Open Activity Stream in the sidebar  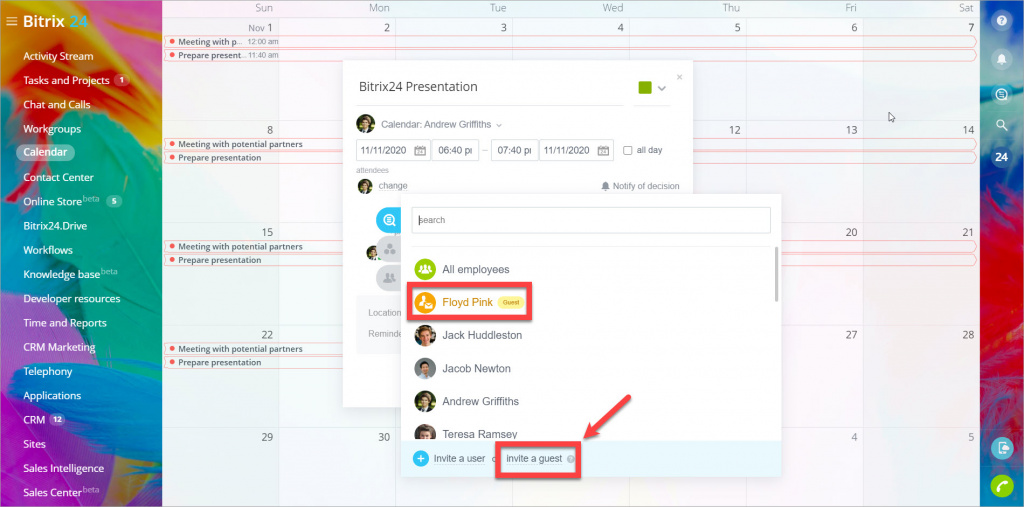coord(58,56)
